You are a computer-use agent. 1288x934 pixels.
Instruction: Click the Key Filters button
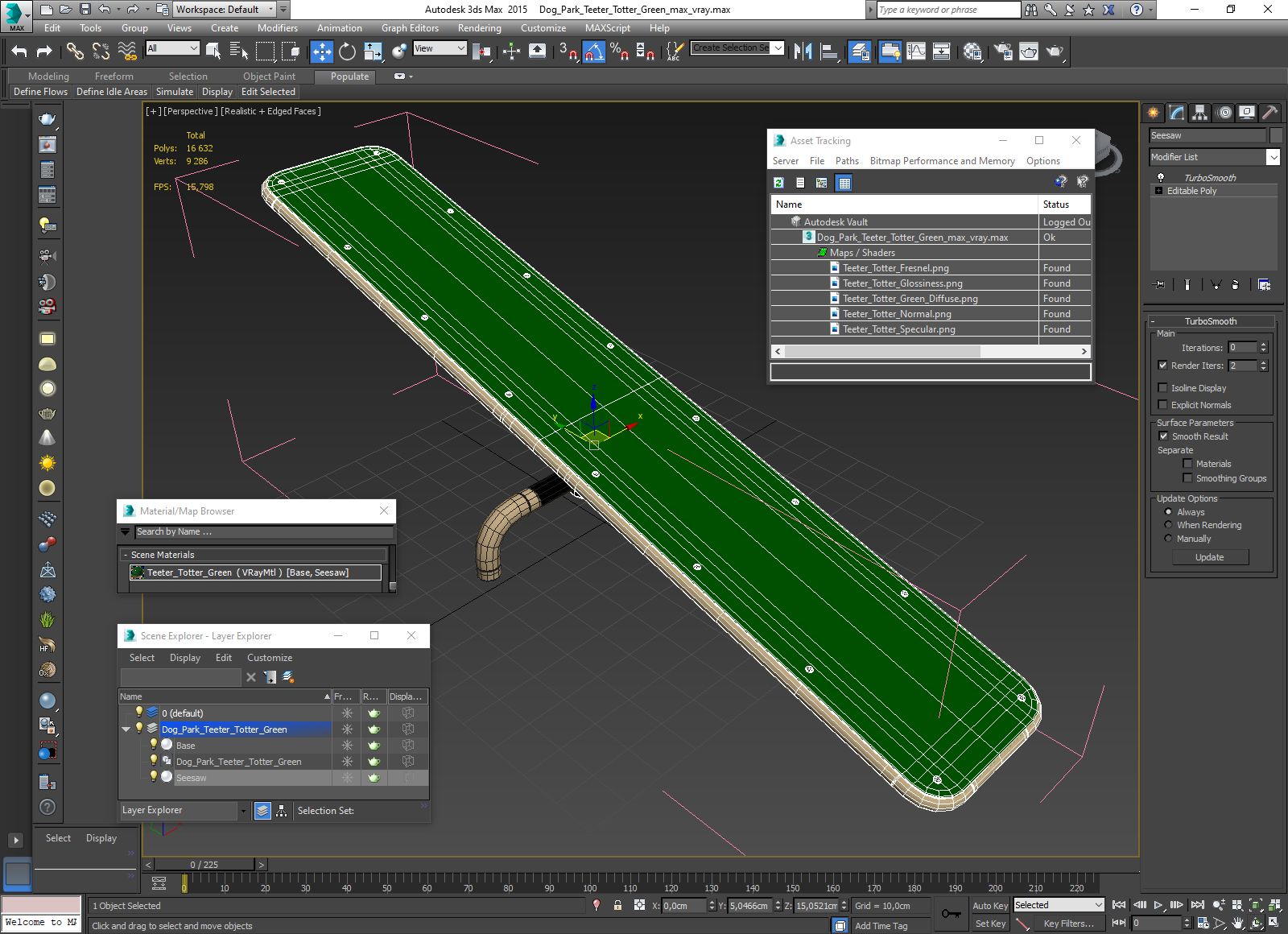(1069, 924)
